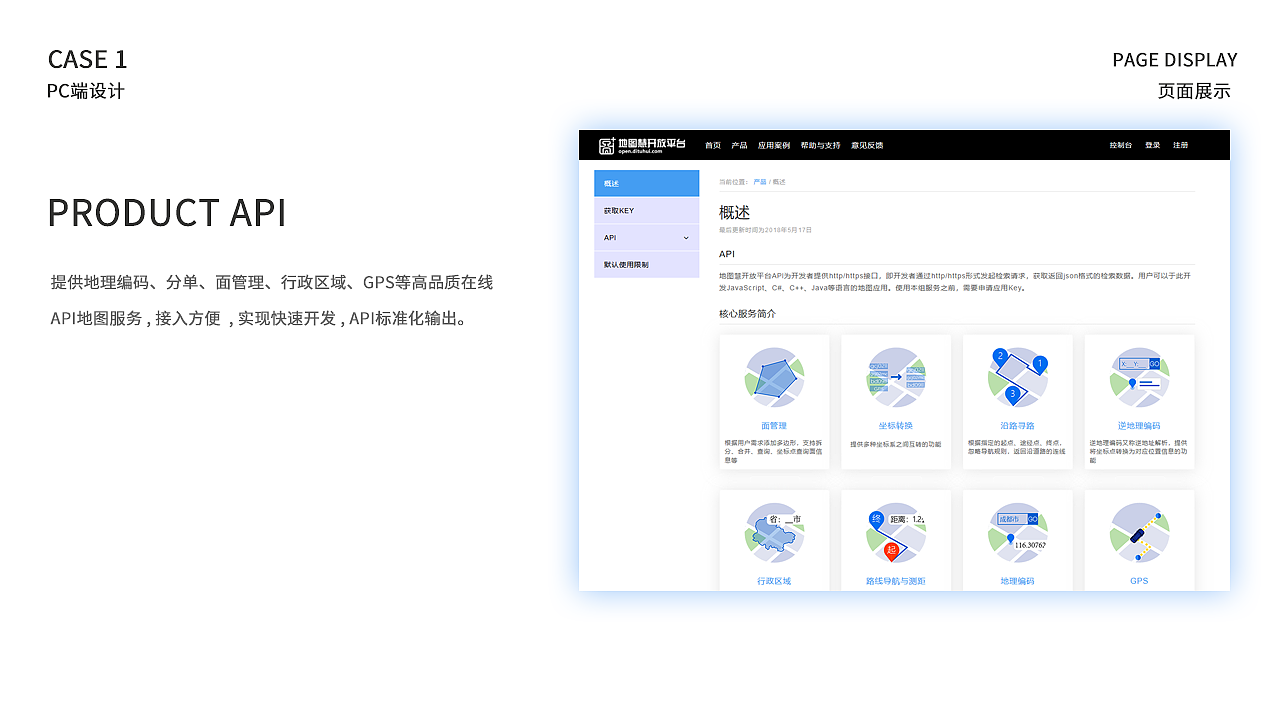This screenshot has width=1280, height=720.
Task: Open the 路线导航与测距 title link
Action: click(x=896, y=581)
